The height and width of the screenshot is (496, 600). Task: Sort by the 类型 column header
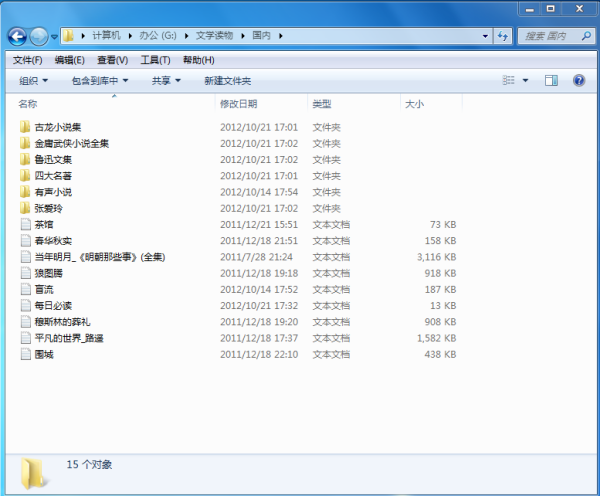coord(322,104)
